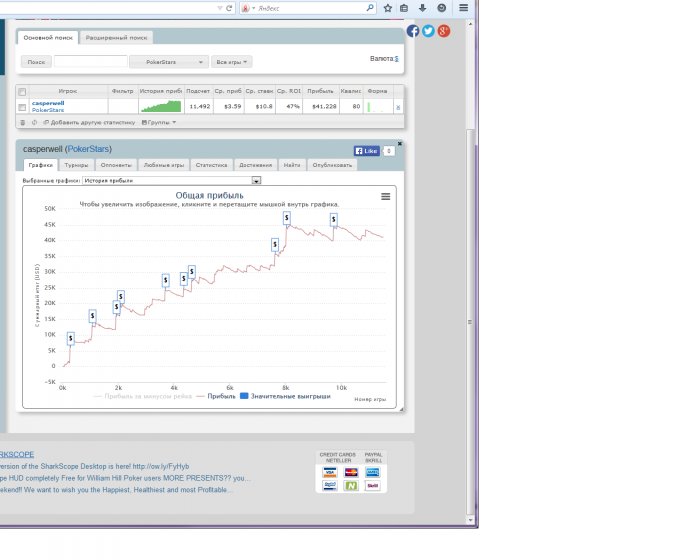
Task: Click the Visa payment icon
Action: (330, 472)
